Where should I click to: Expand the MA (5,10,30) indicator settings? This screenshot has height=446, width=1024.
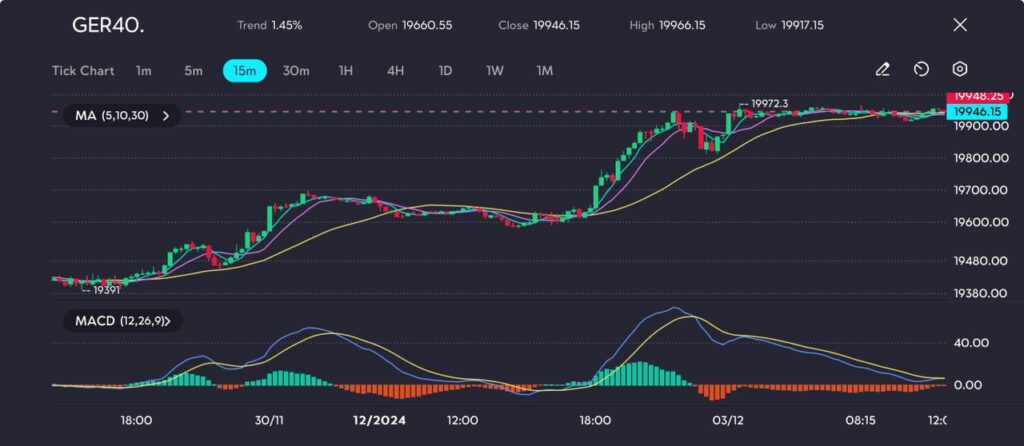click(x=121, y=116)
